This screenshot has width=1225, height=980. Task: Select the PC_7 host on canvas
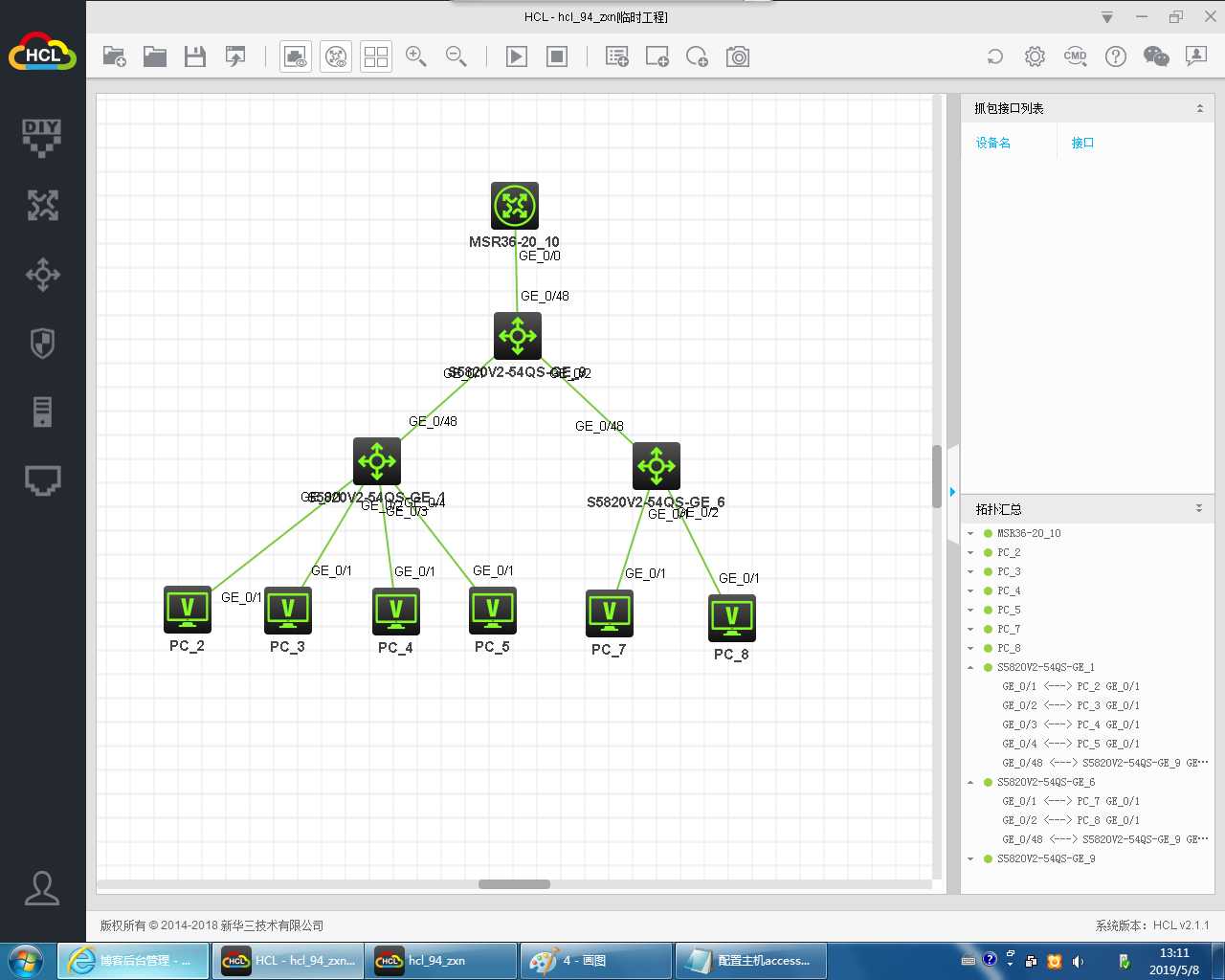coord(610,612)
